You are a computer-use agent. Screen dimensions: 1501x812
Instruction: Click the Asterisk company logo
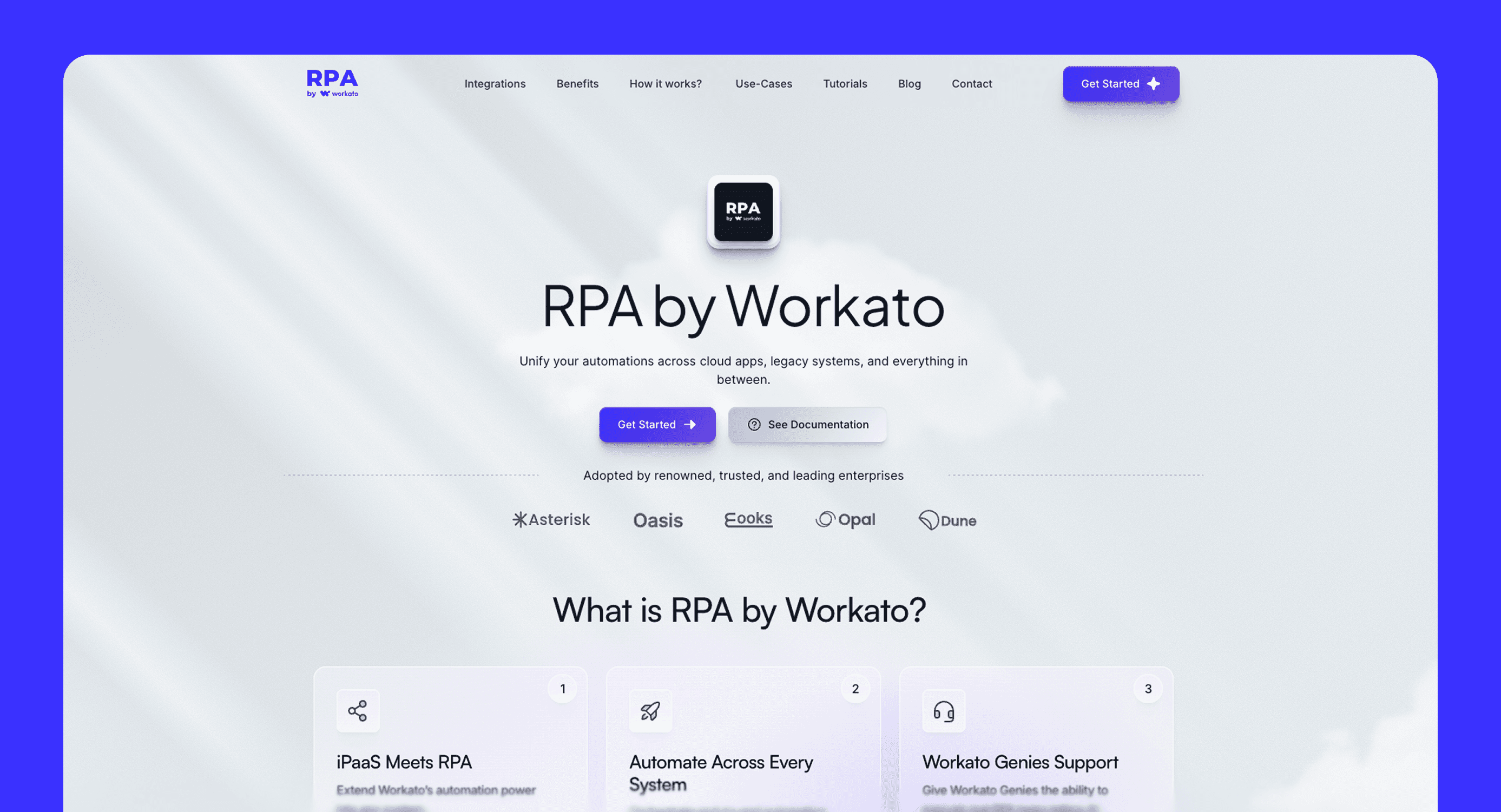coord(551,519)
